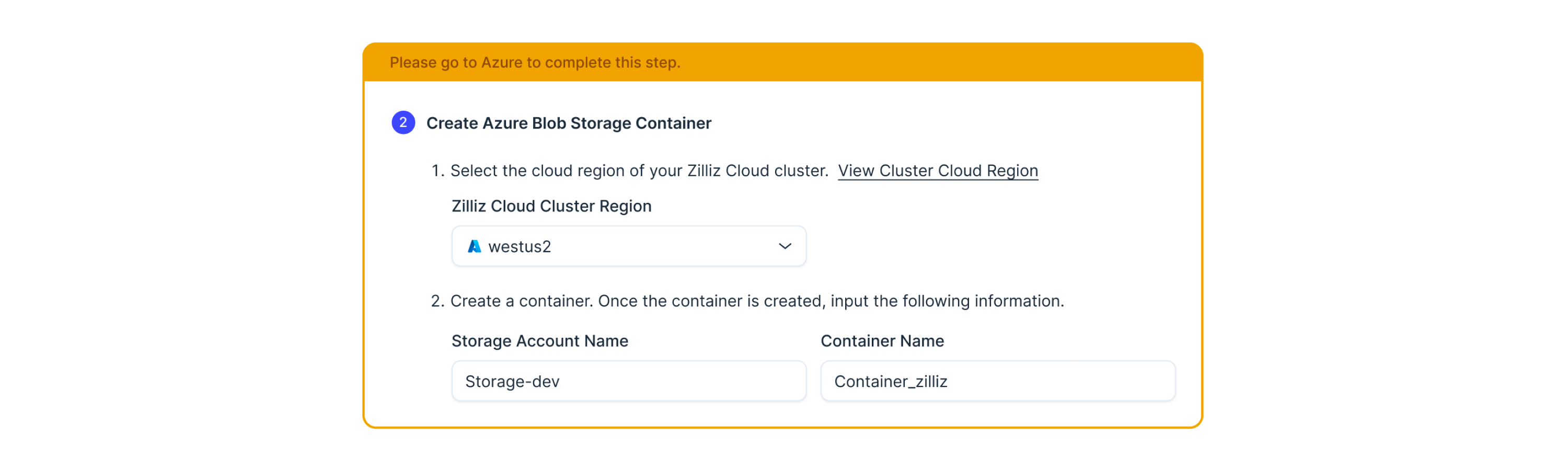Open the View Cluster Cloud Region link
The height and width of the screenshot is (469, 1568).
(938, 170)
